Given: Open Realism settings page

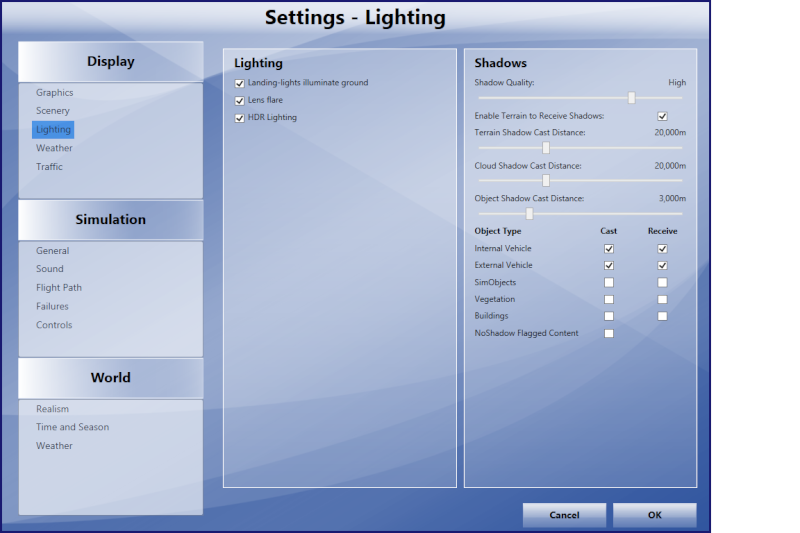Looking at the screenshot, I should click(x=53, y=409).
